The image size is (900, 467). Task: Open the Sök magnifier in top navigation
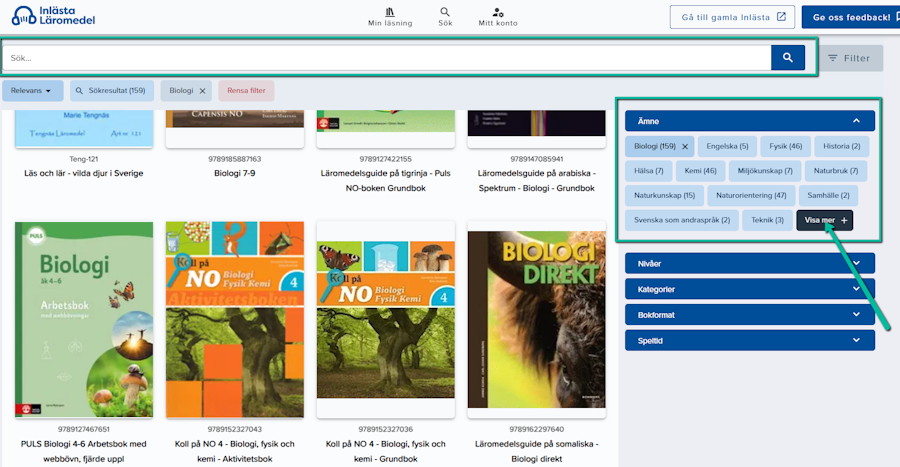coord(445,11)
